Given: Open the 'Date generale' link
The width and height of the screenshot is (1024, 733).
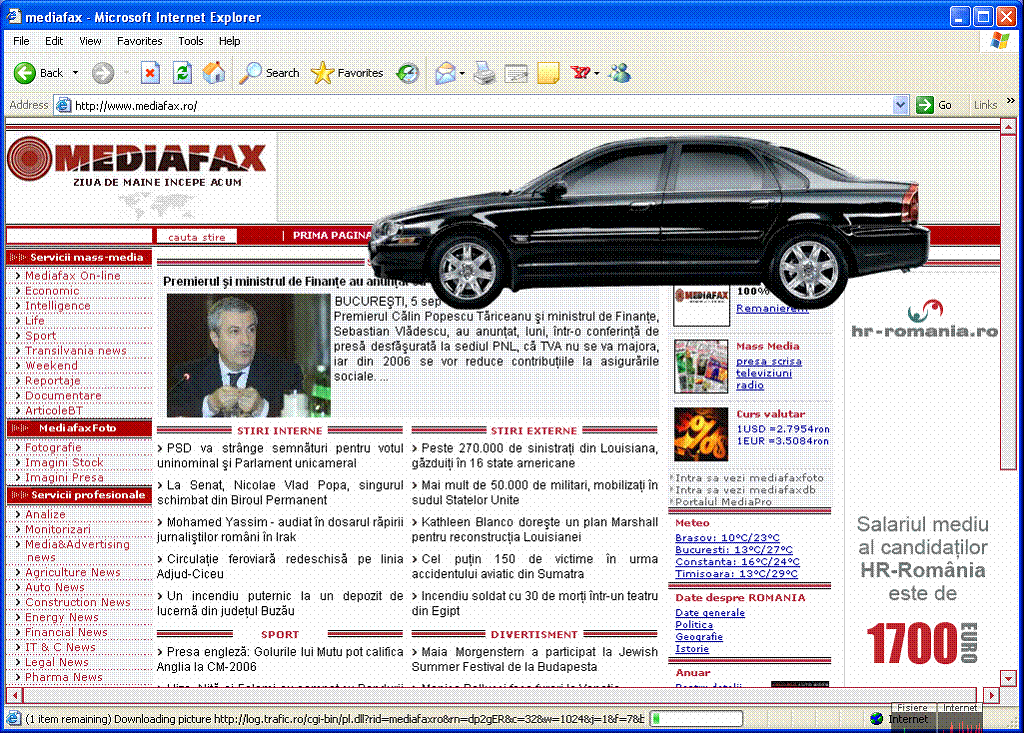Looking at the screenshot, I should (x=710, y=613).
